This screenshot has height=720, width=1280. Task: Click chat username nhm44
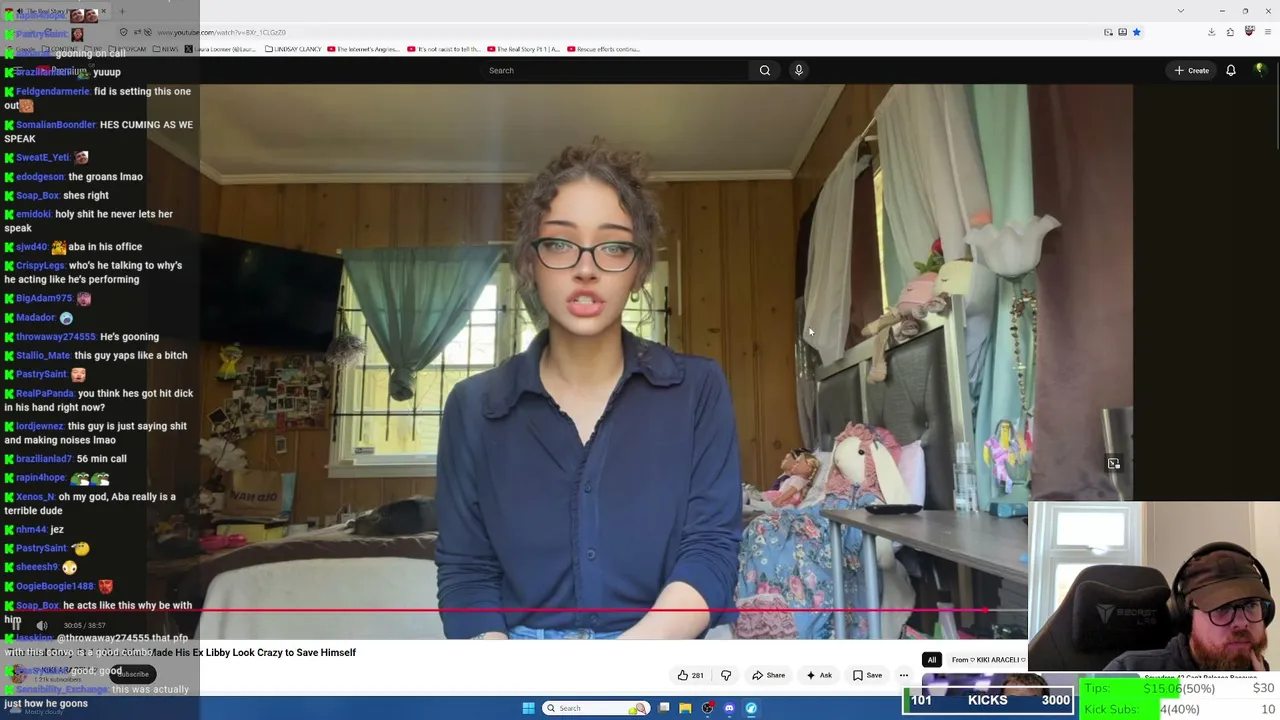point(31,529)
